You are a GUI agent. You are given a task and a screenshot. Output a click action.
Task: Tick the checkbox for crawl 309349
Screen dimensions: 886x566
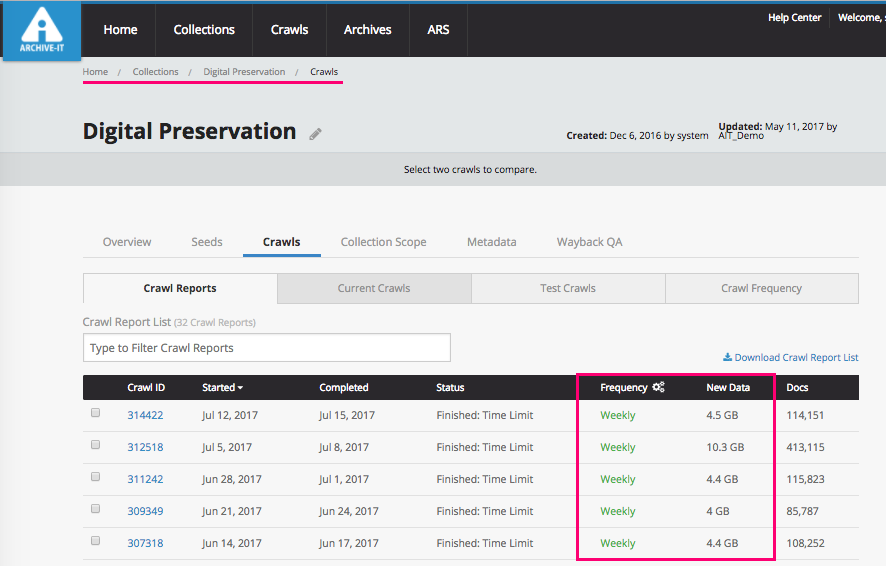click(96, 509)
